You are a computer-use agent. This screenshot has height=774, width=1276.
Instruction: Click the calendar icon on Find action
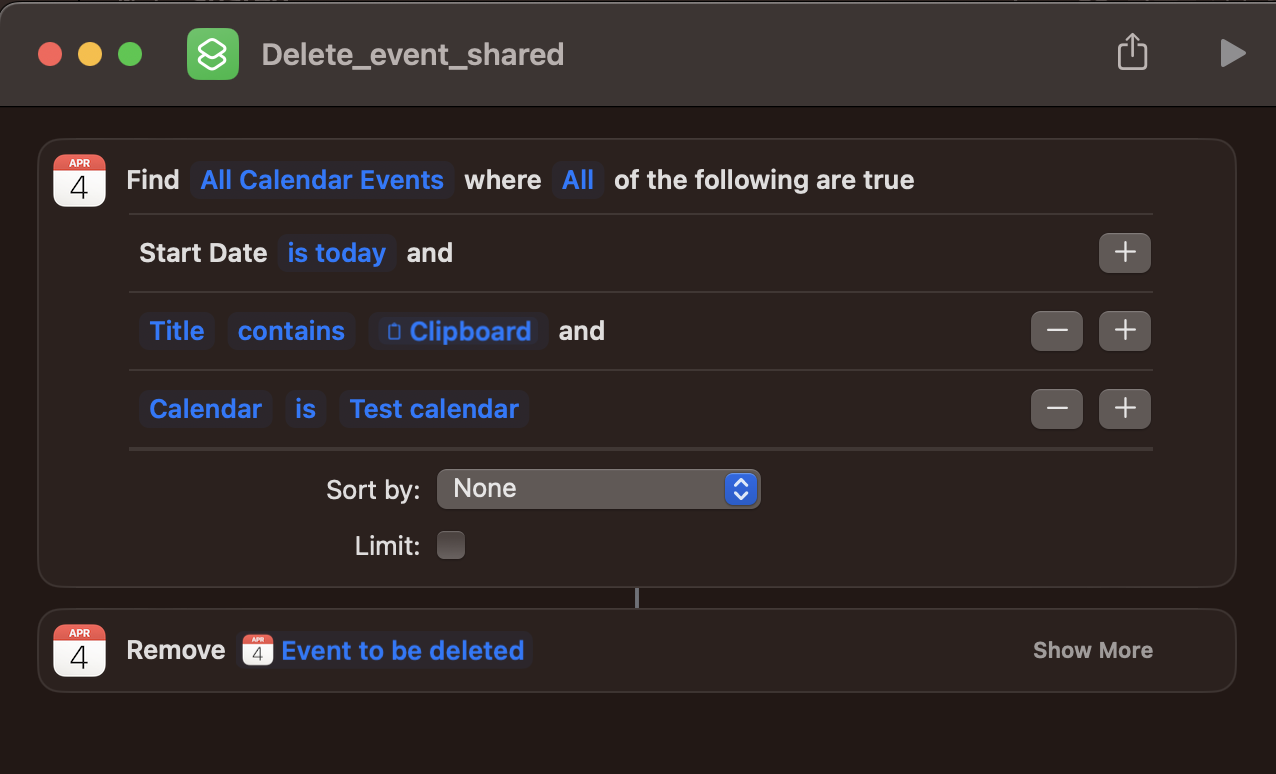(79, 180)
